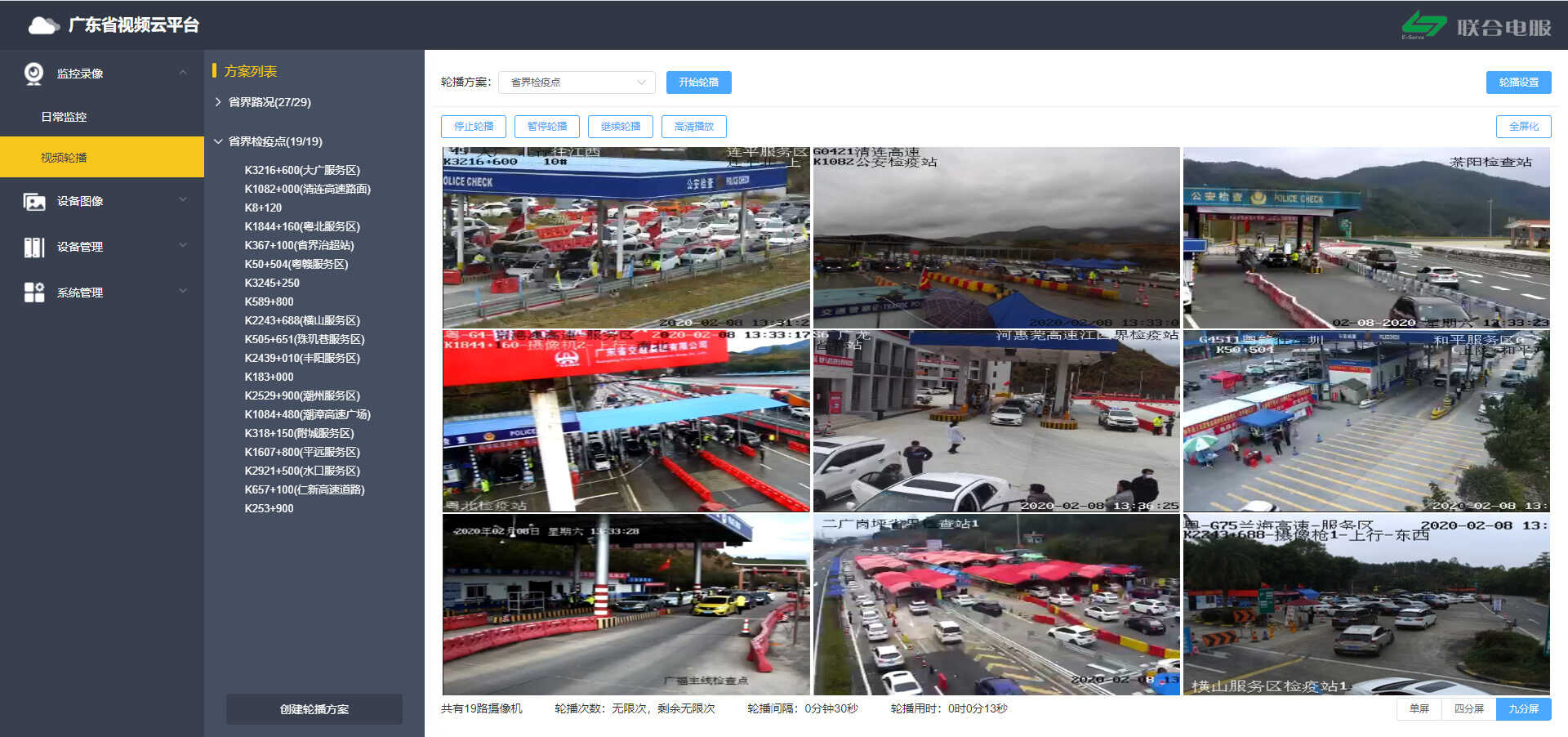1568x737 pixels.
Task: Click the 设备图像 picture icon
Action: (x=34, y=201)
